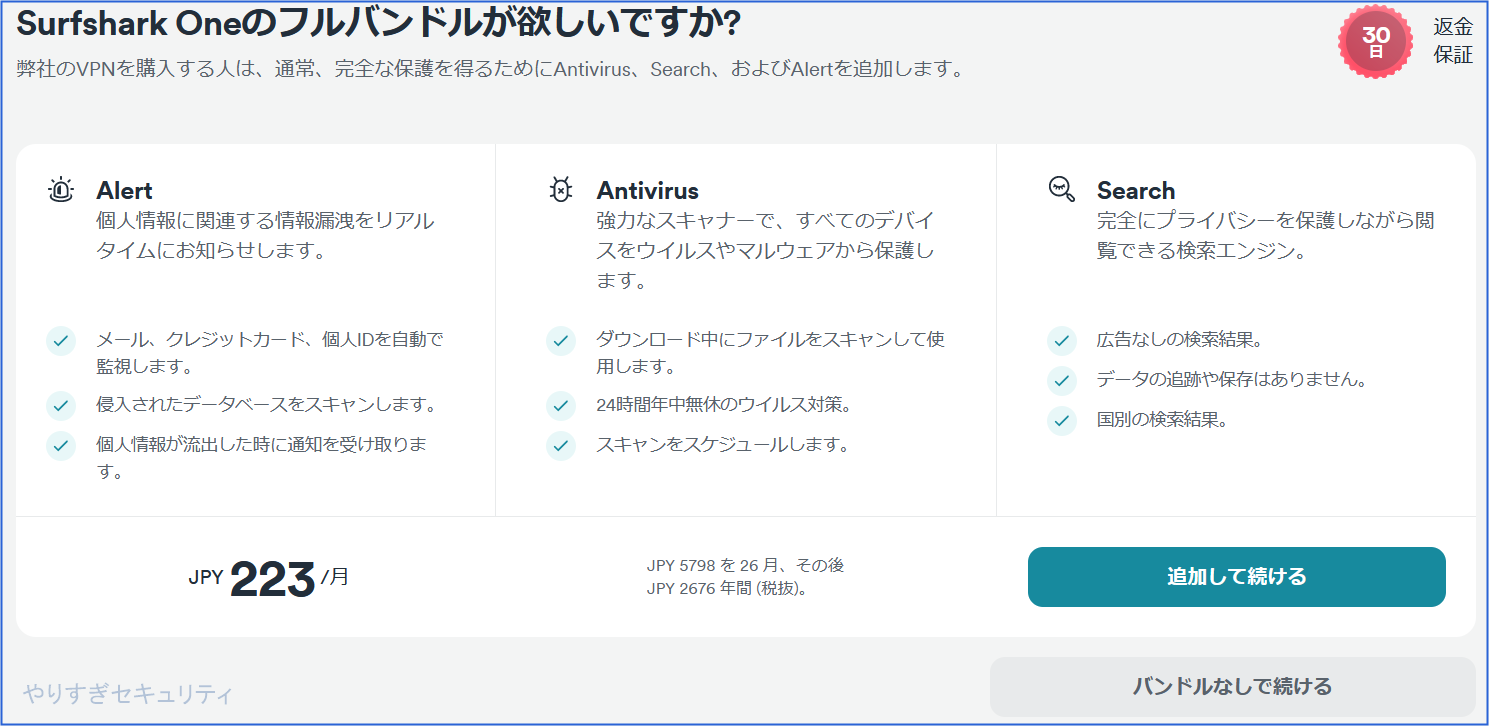1489x726 pixels.
Task: Click the メール、クレジットカード、個人ID text
Action: click(270, 353)
